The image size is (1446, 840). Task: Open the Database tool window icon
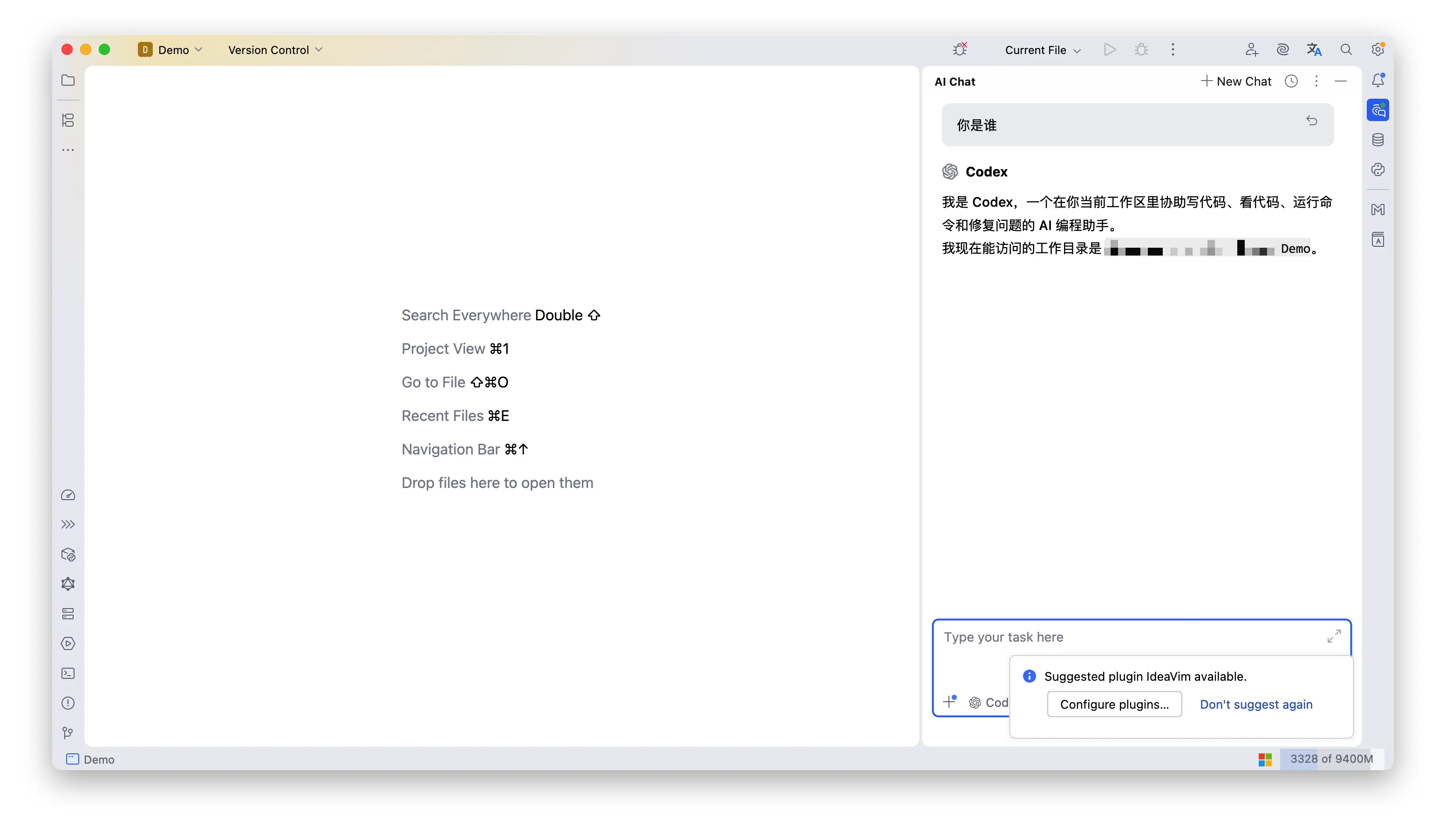[1378, 140]
